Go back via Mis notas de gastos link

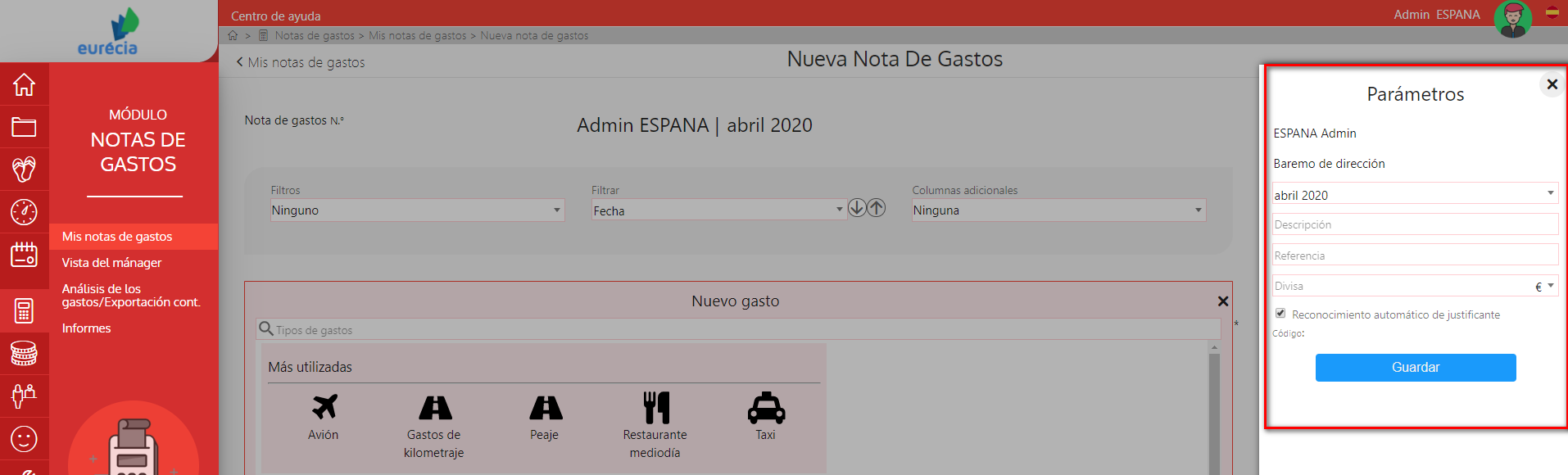pos(301,62)
